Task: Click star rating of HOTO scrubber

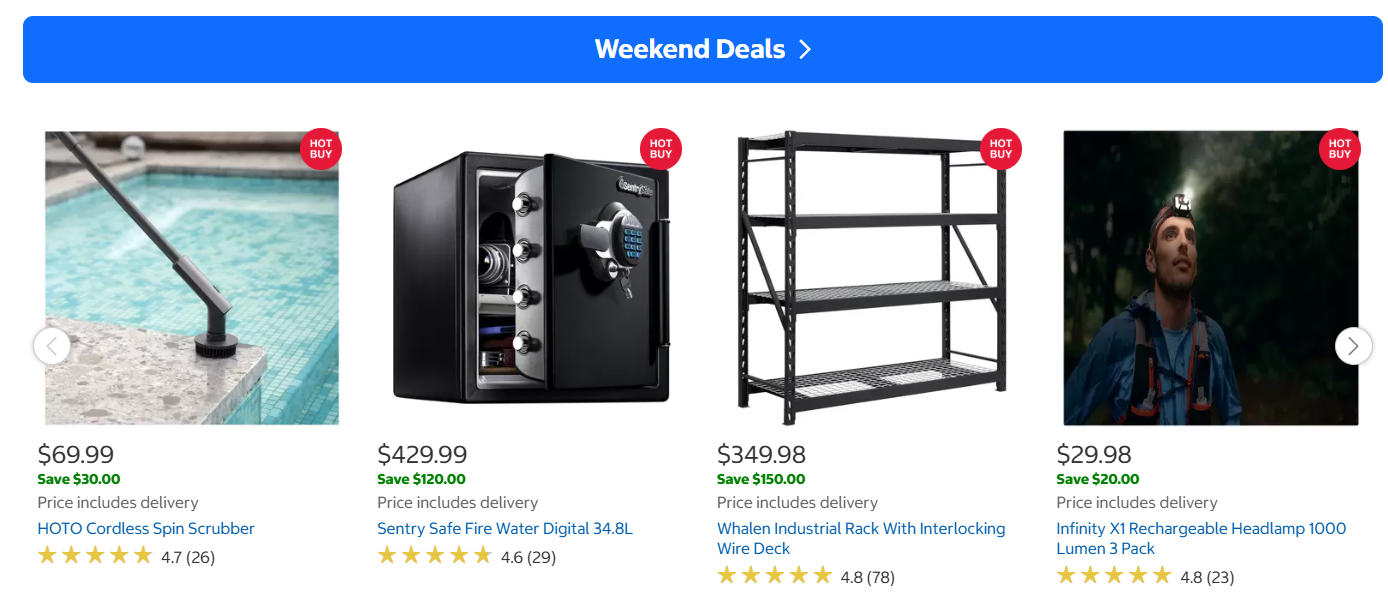Action: pyautogui.click(x=95, y=556)
